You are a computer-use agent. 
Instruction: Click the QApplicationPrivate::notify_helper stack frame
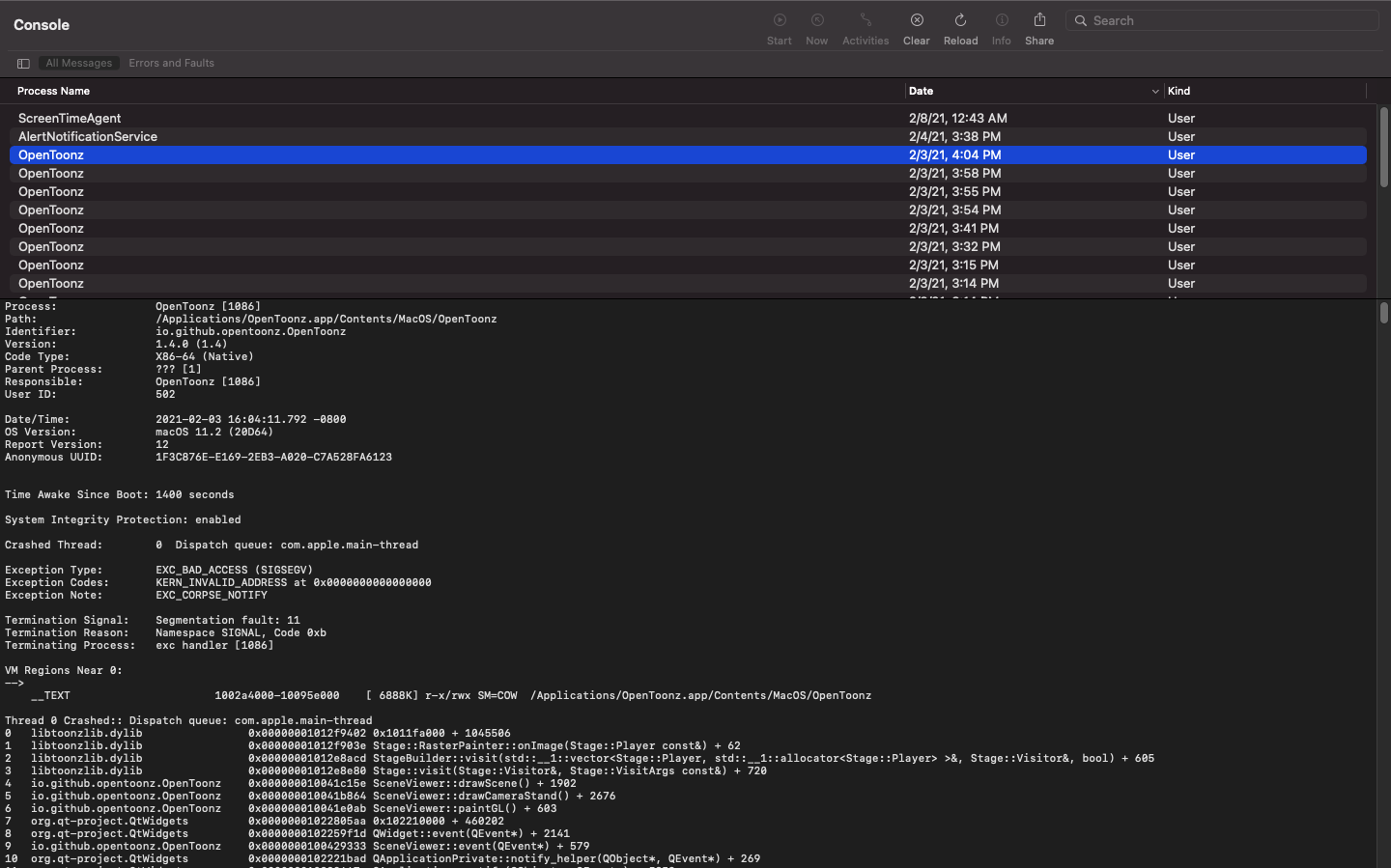point(383,859)
